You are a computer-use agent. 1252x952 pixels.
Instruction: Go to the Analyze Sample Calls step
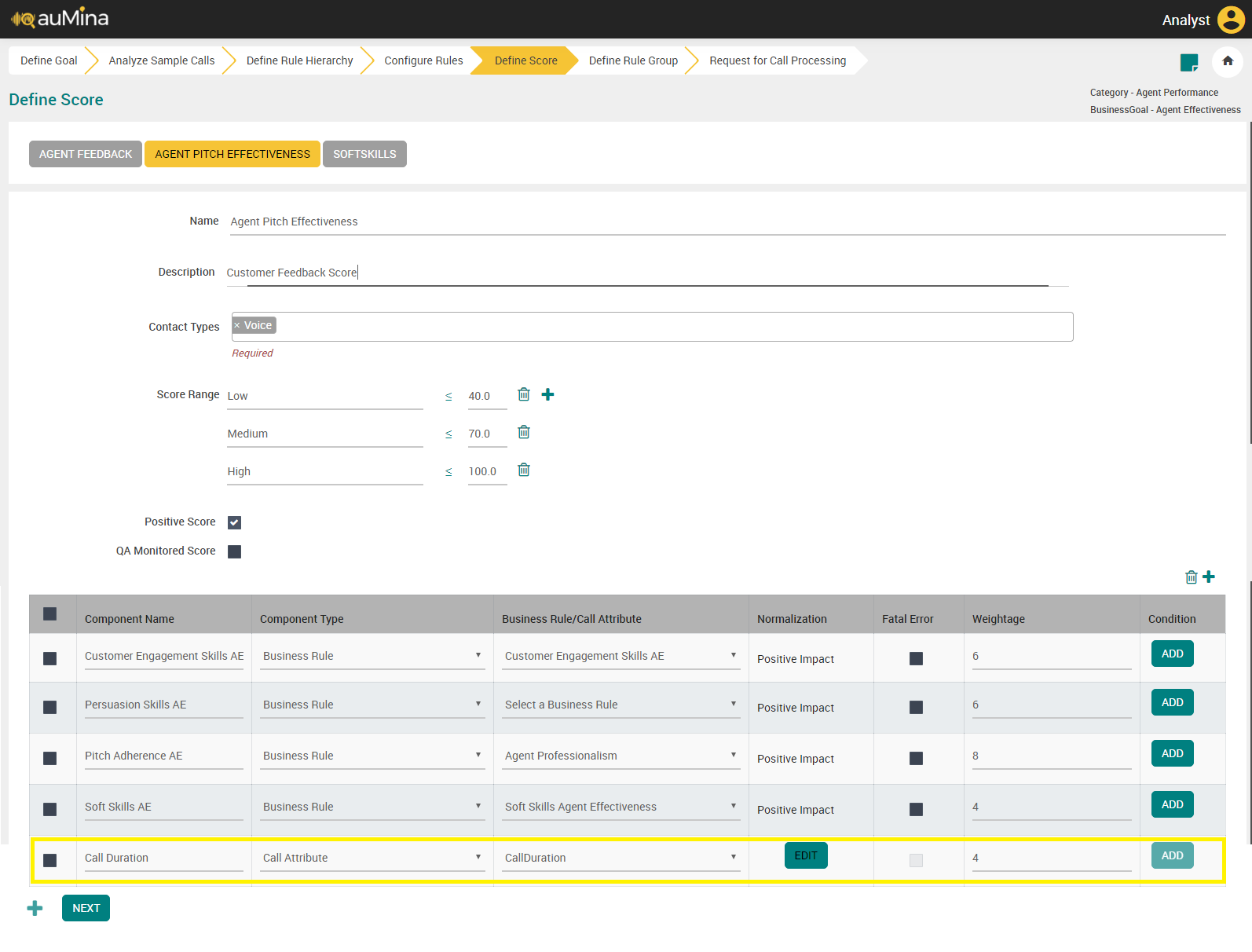pos(162,60)
